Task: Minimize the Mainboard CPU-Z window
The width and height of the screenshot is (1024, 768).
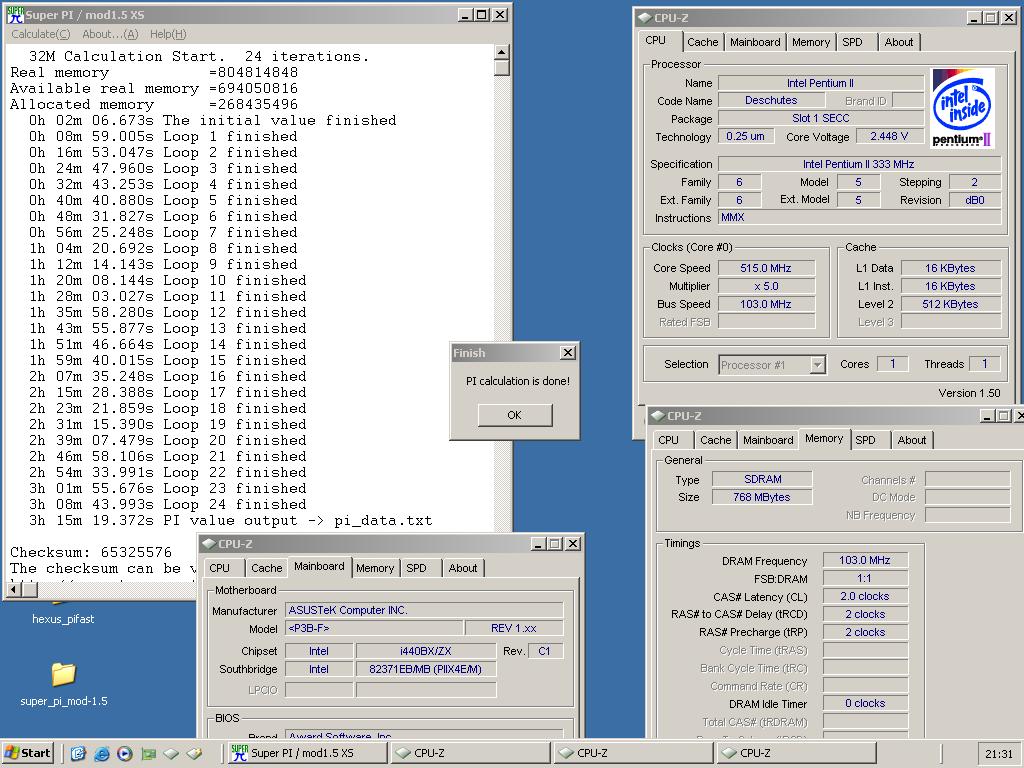Action: 538,543
